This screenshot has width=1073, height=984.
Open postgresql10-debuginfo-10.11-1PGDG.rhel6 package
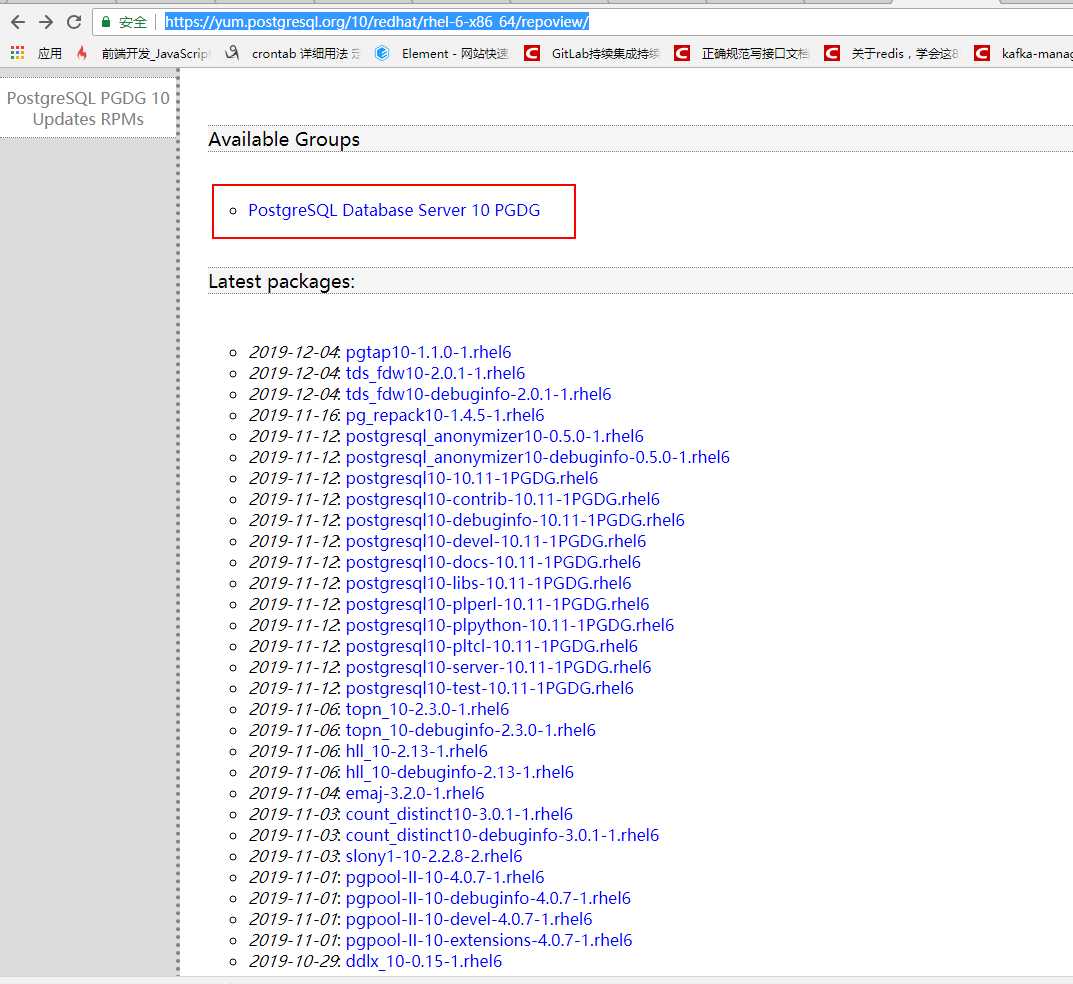pos(515,520)
